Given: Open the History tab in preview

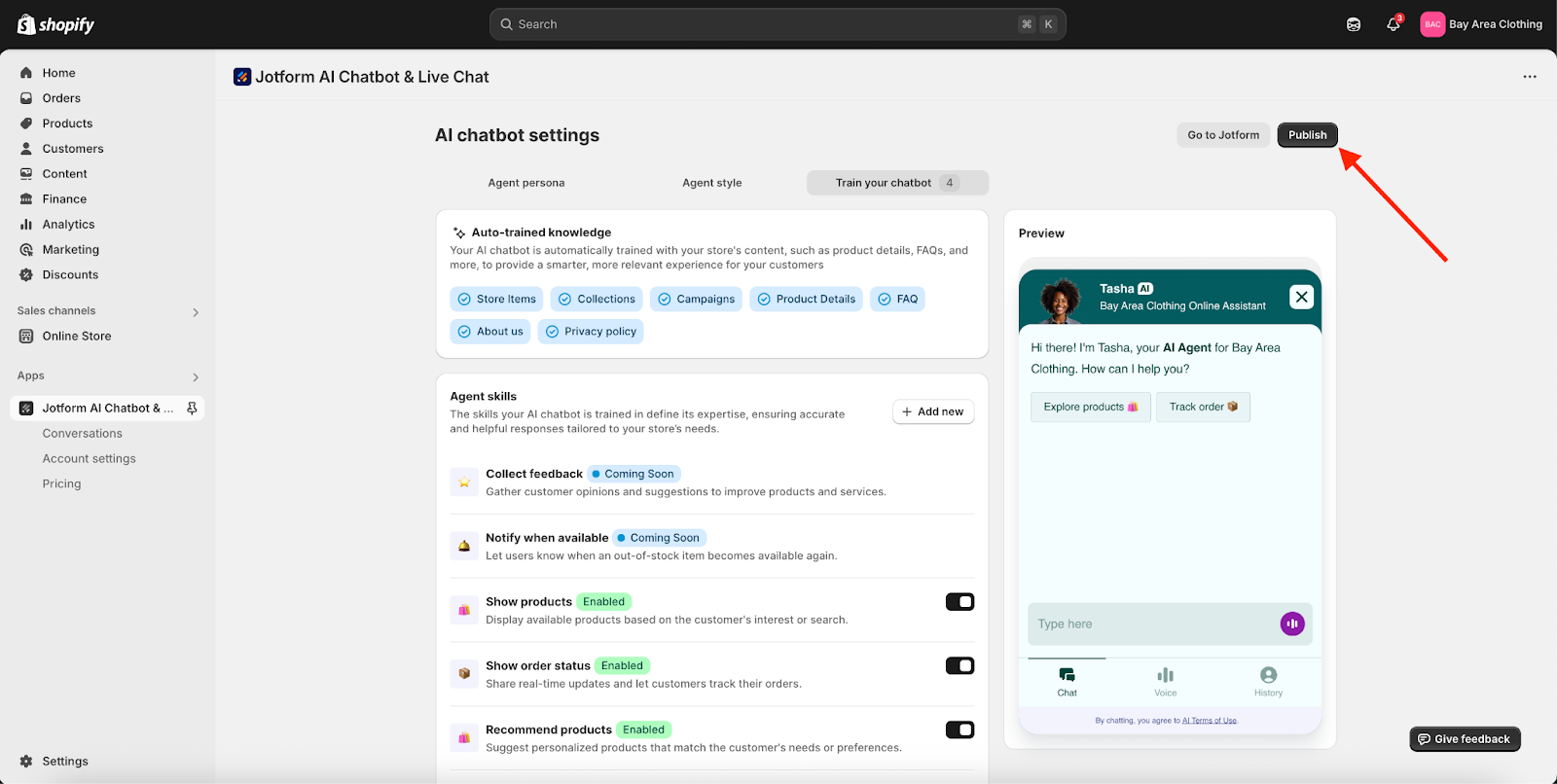Looking at the screenshot, I should (x=1268, y=682).
